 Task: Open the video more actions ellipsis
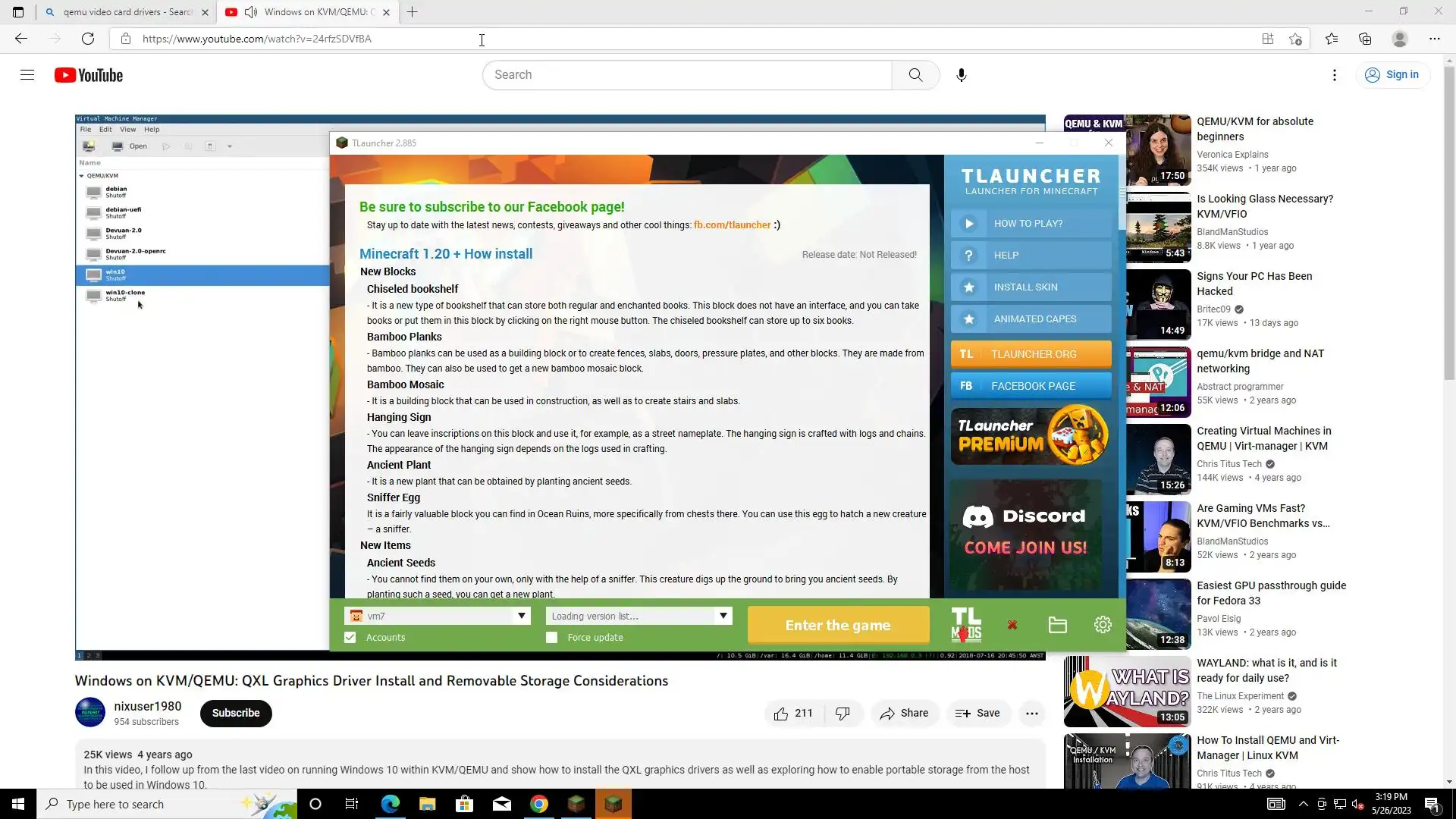pyautogui.click(x=1031, y=713)
